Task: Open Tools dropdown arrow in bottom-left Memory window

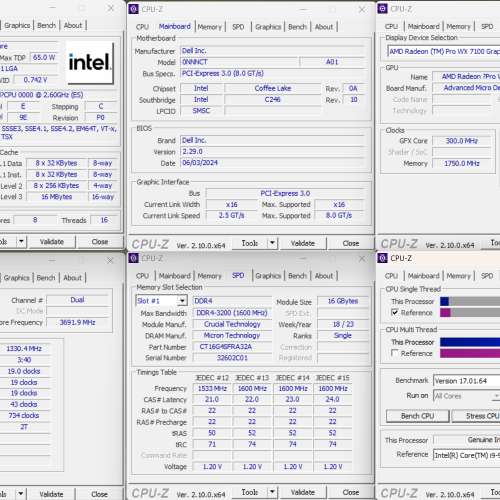Action: click(21, 494)
